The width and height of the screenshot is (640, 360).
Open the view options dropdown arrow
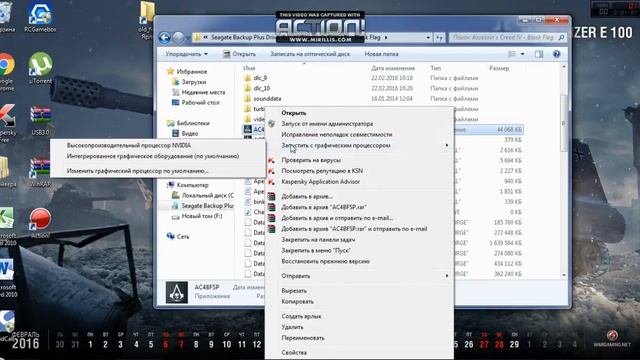point(522,54)
